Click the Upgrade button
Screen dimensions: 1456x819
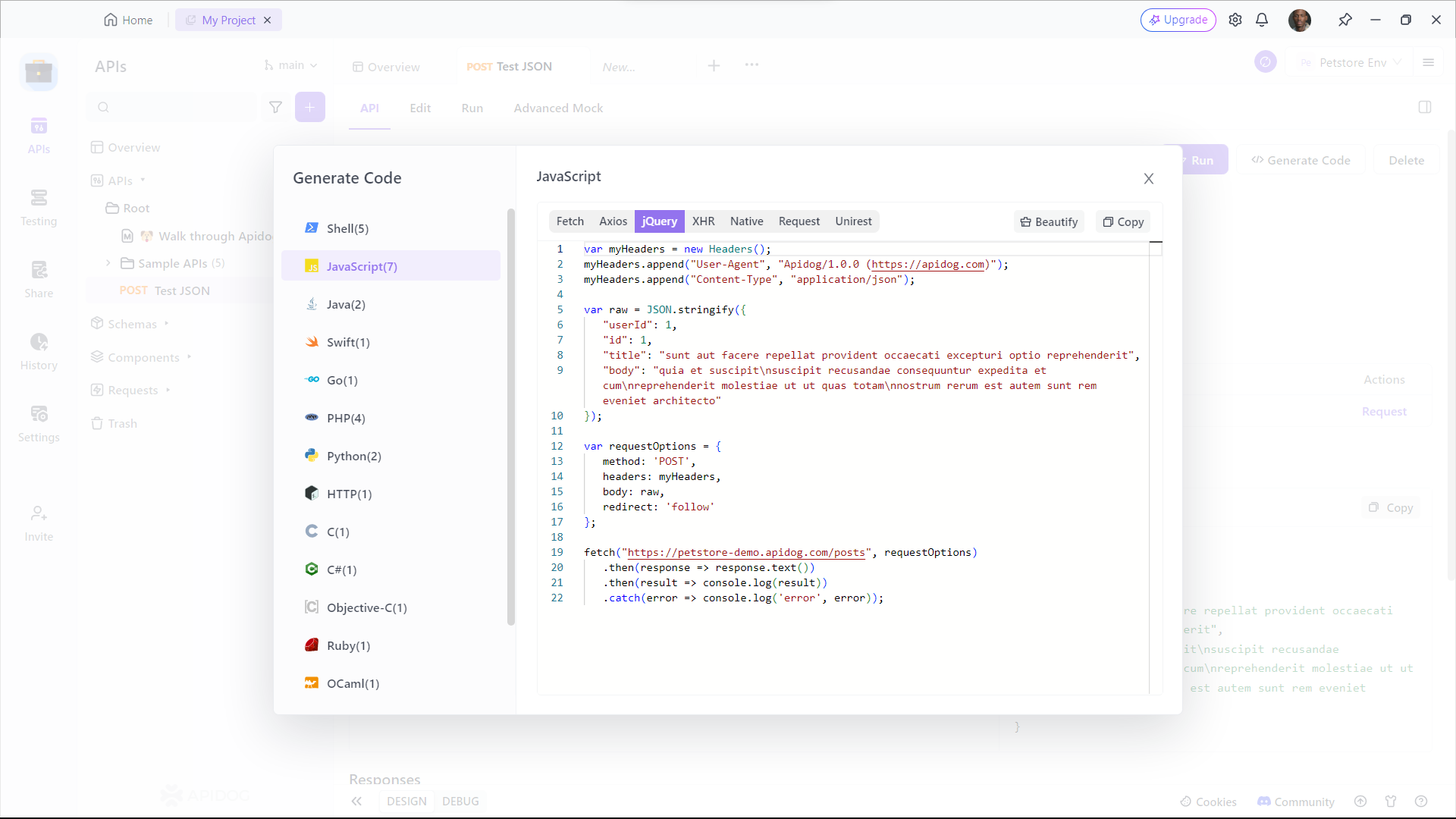point(1178,20)
